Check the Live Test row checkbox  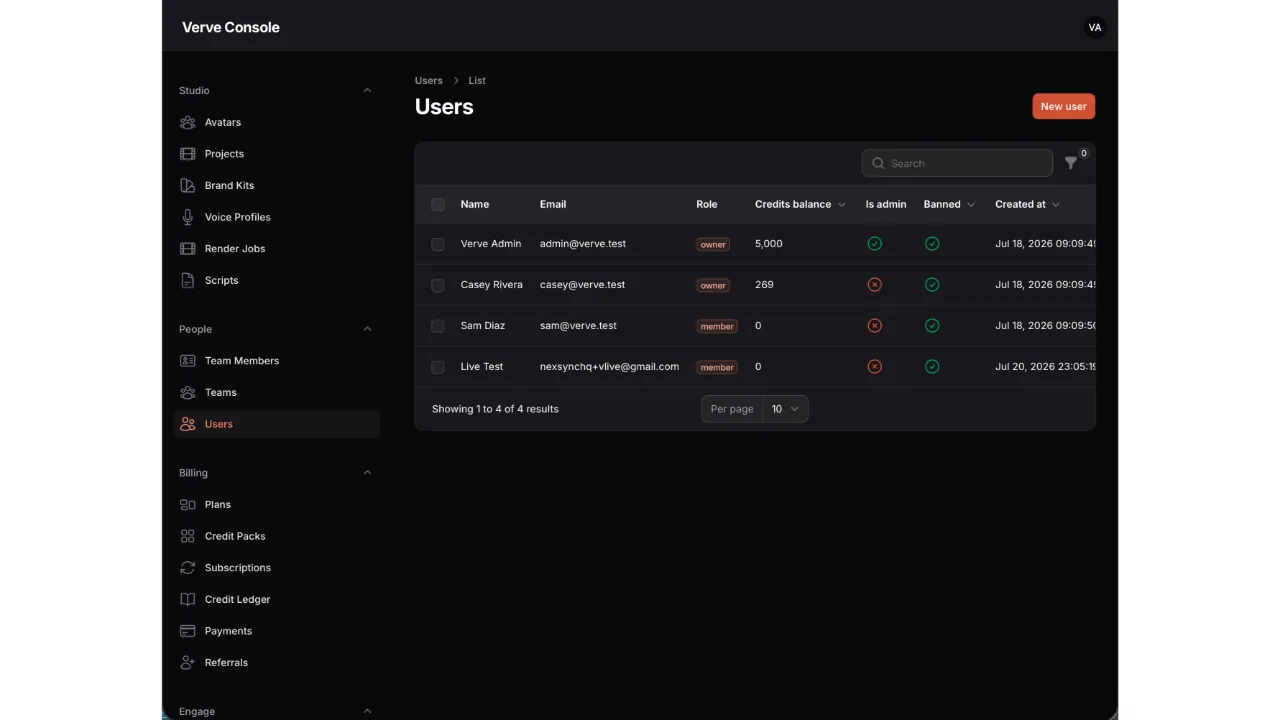click(438, 367)
